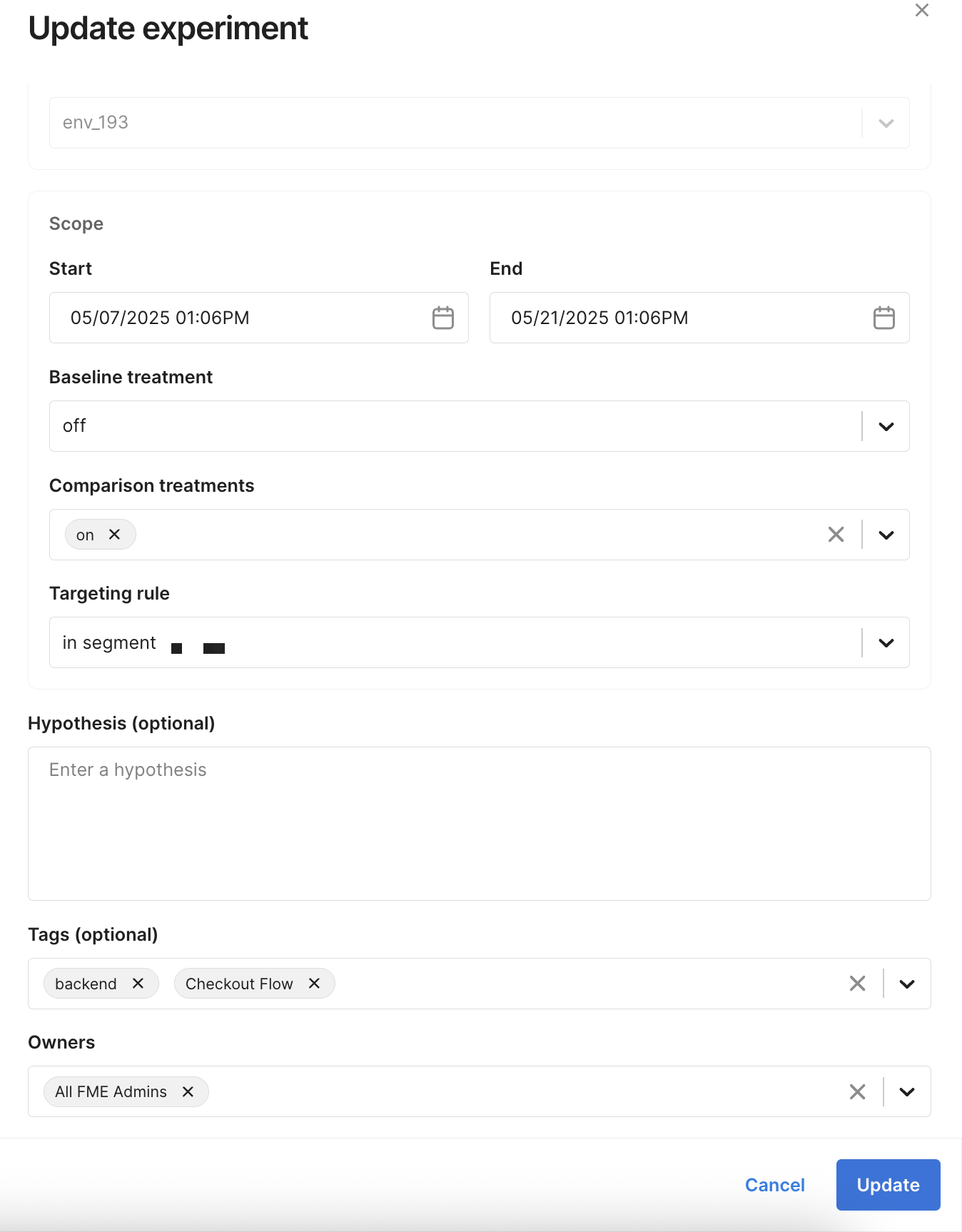Open the End date calendar picker
The height and width of the screenshot is (1232, 962).
883,318
